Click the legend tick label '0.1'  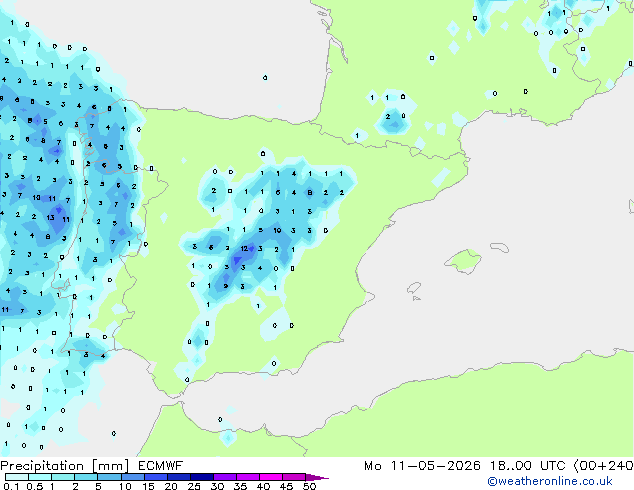[11, 486]
